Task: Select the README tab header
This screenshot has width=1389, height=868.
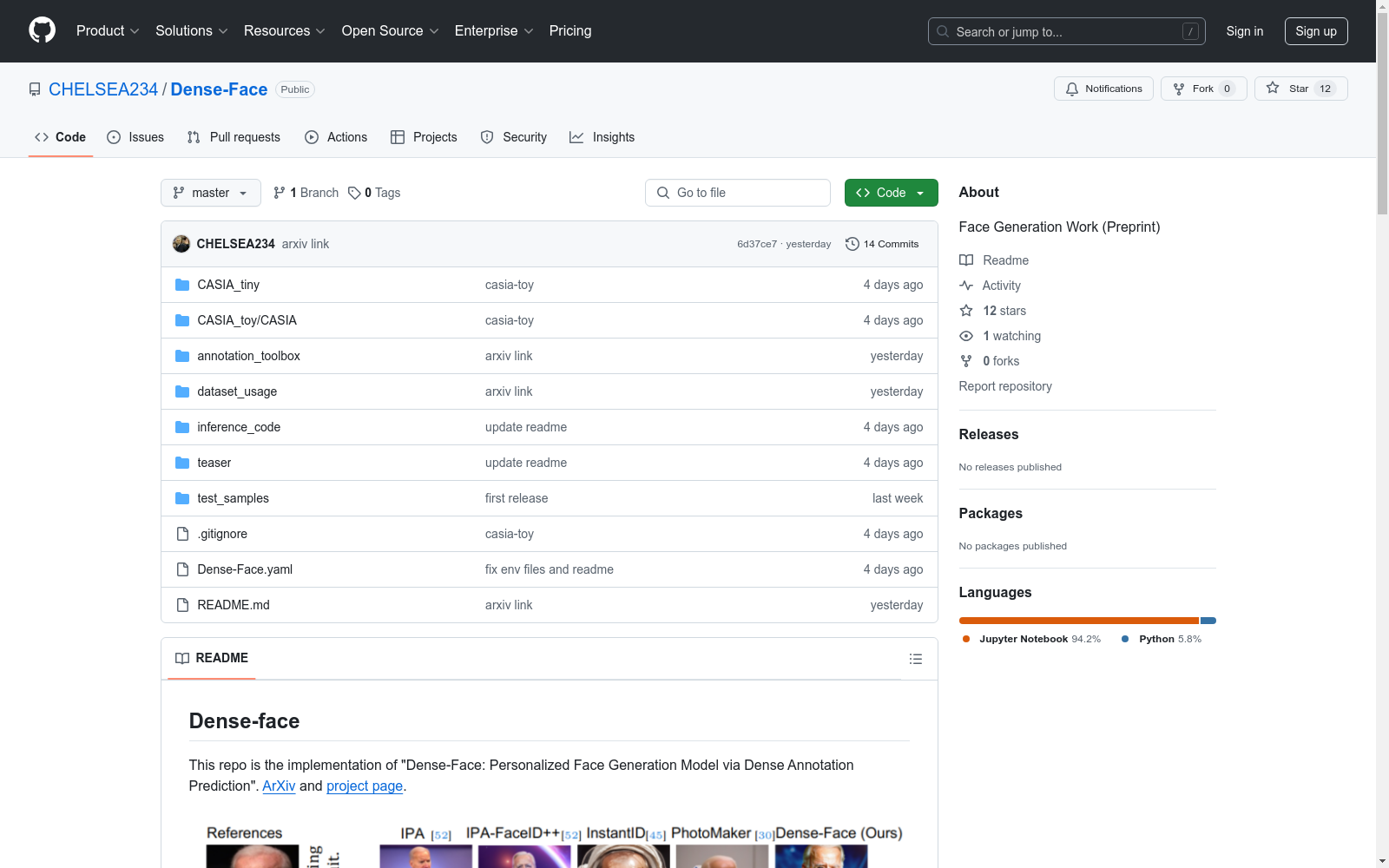Action: tap(212, 658)
